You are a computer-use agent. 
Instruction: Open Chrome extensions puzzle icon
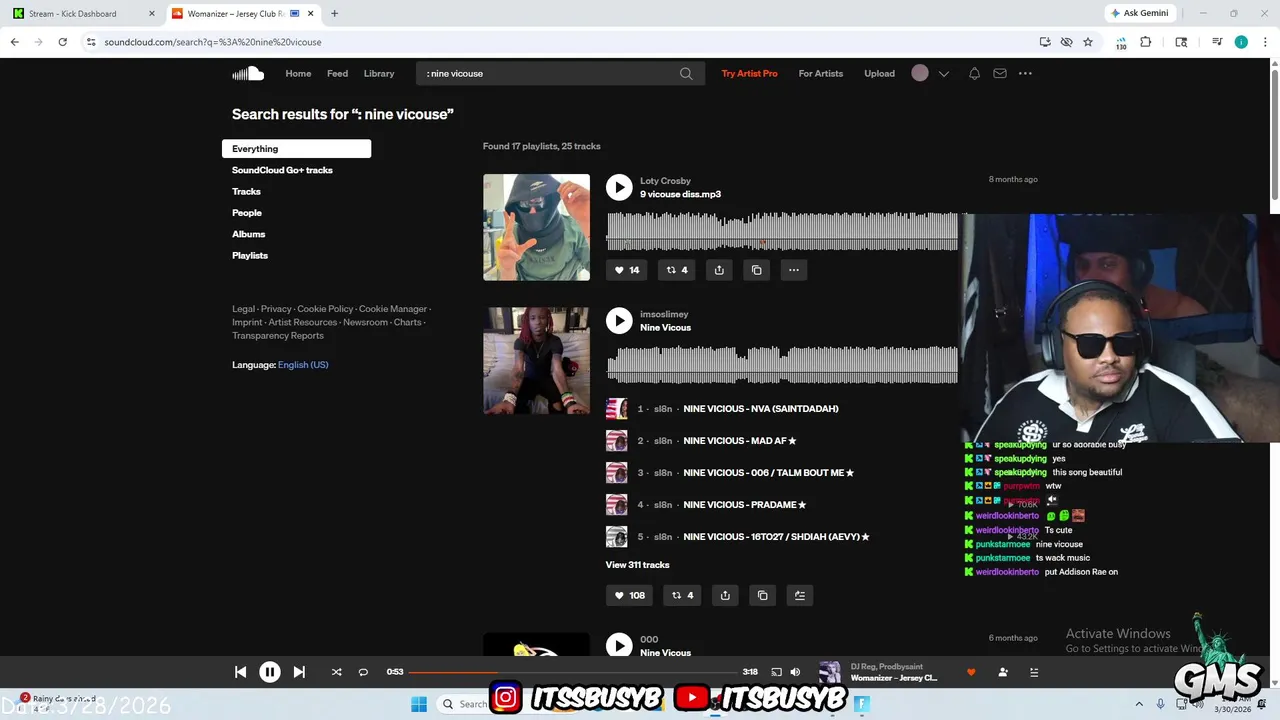pyautogui.click(x=1146, y=42)
